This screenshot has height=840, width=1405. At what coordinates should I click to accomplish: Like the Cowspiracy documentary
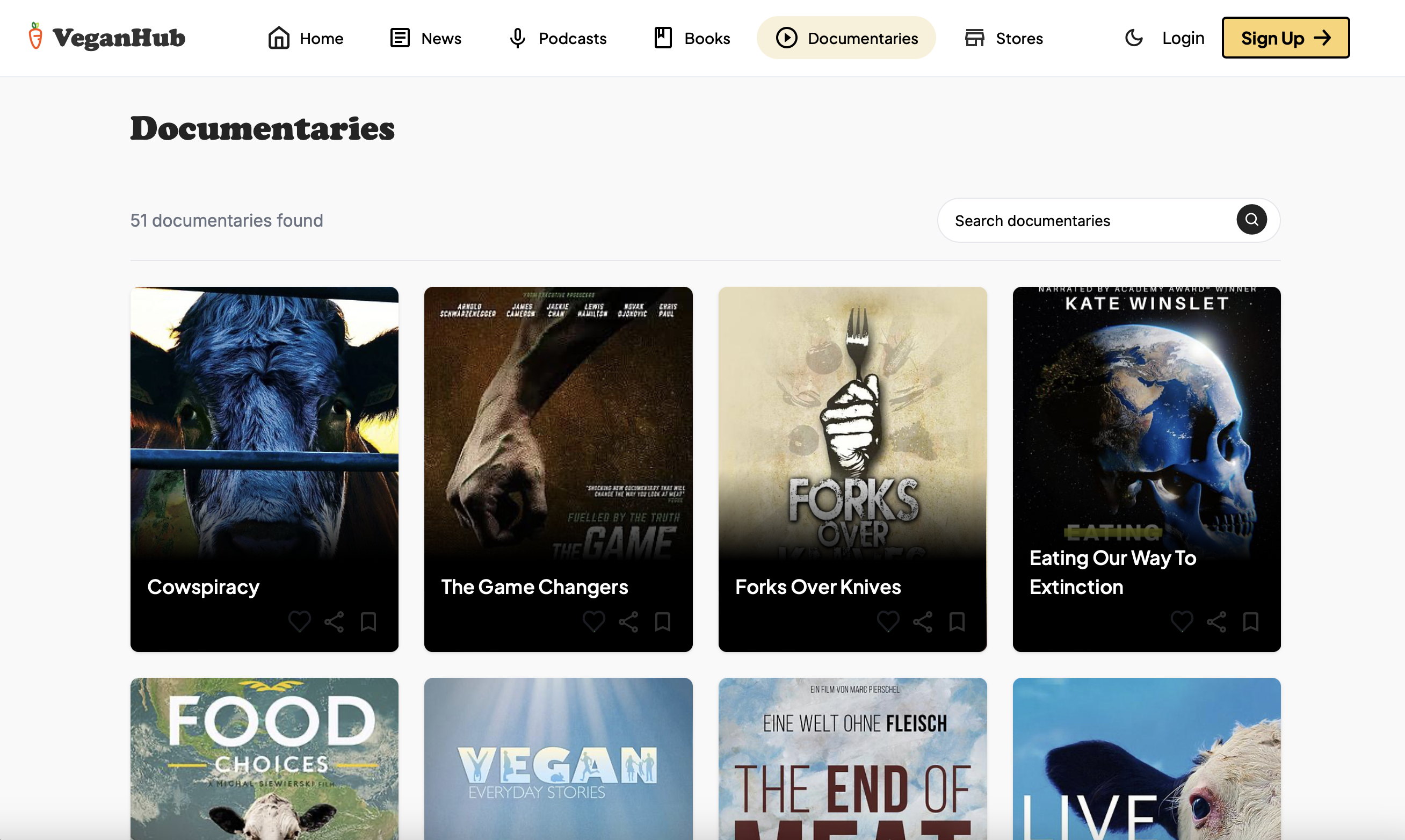click(x=299, y=621)
